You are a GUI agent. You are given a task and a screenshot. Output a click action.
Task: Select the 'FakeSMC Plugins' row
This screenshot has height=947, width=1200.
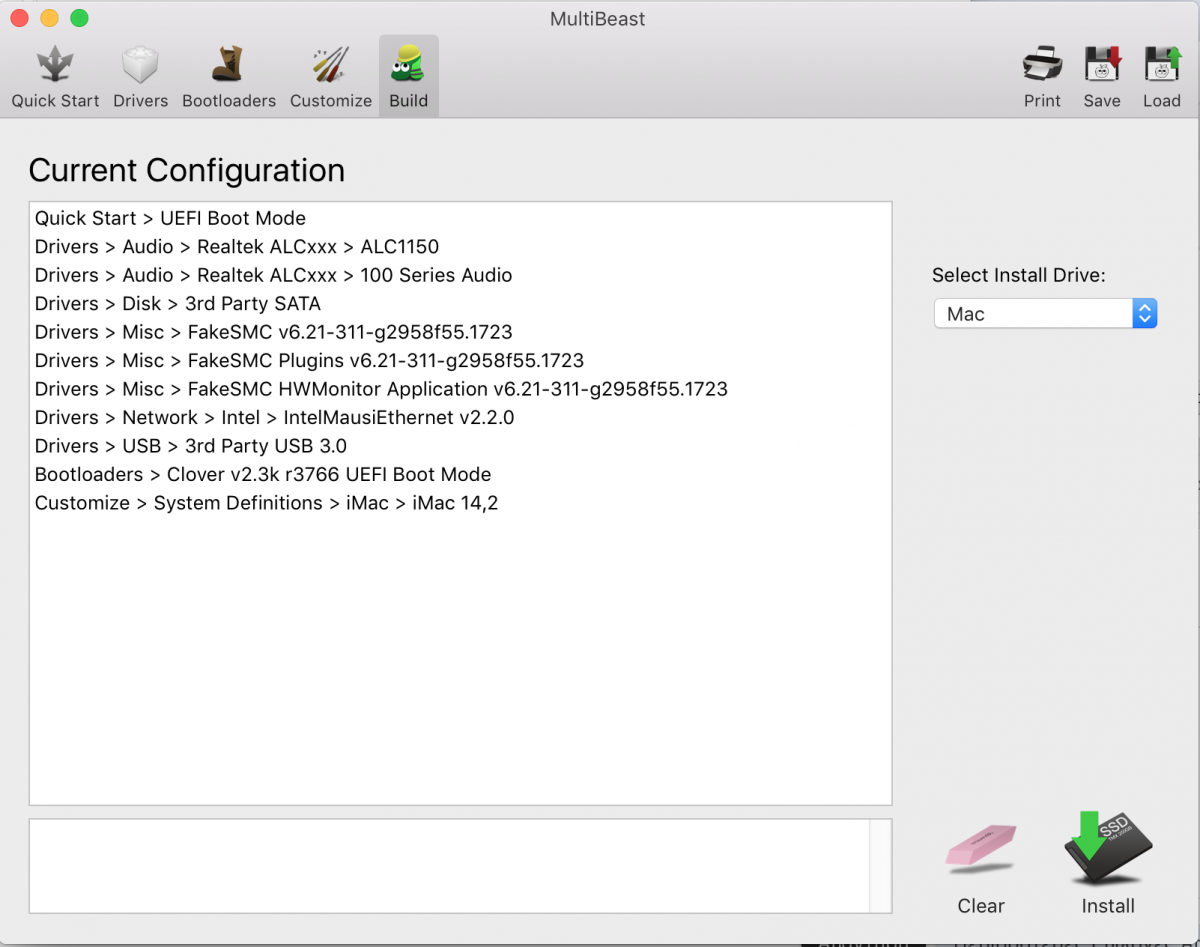click(460, 360)
